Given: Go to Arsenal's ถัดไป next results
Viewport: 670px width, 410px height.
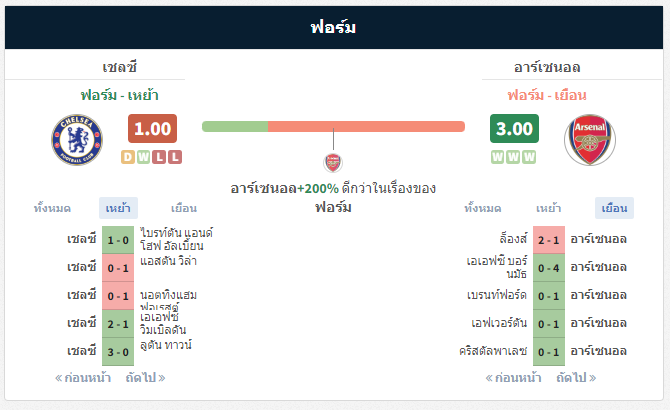Looking at the screenshot, I should point(576,378).
